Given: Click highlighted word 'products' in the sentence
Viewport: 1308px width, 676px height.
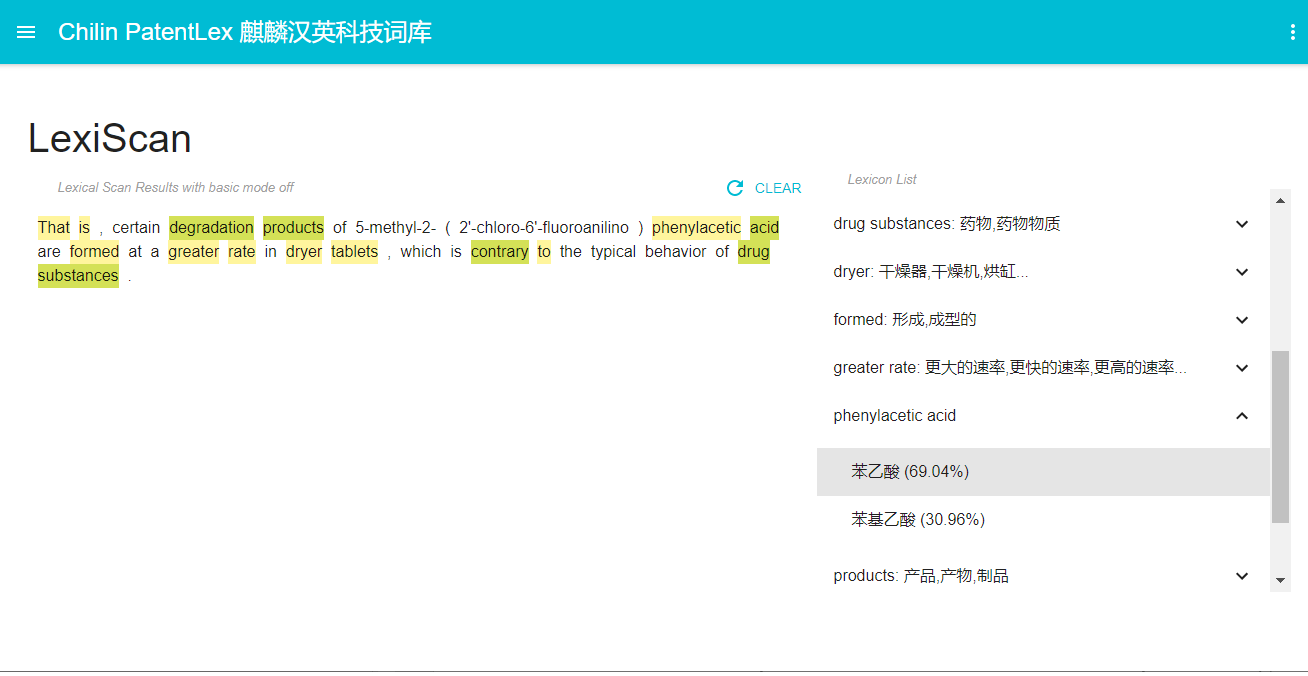Looking at the screenshot, I should click(293, 228).
